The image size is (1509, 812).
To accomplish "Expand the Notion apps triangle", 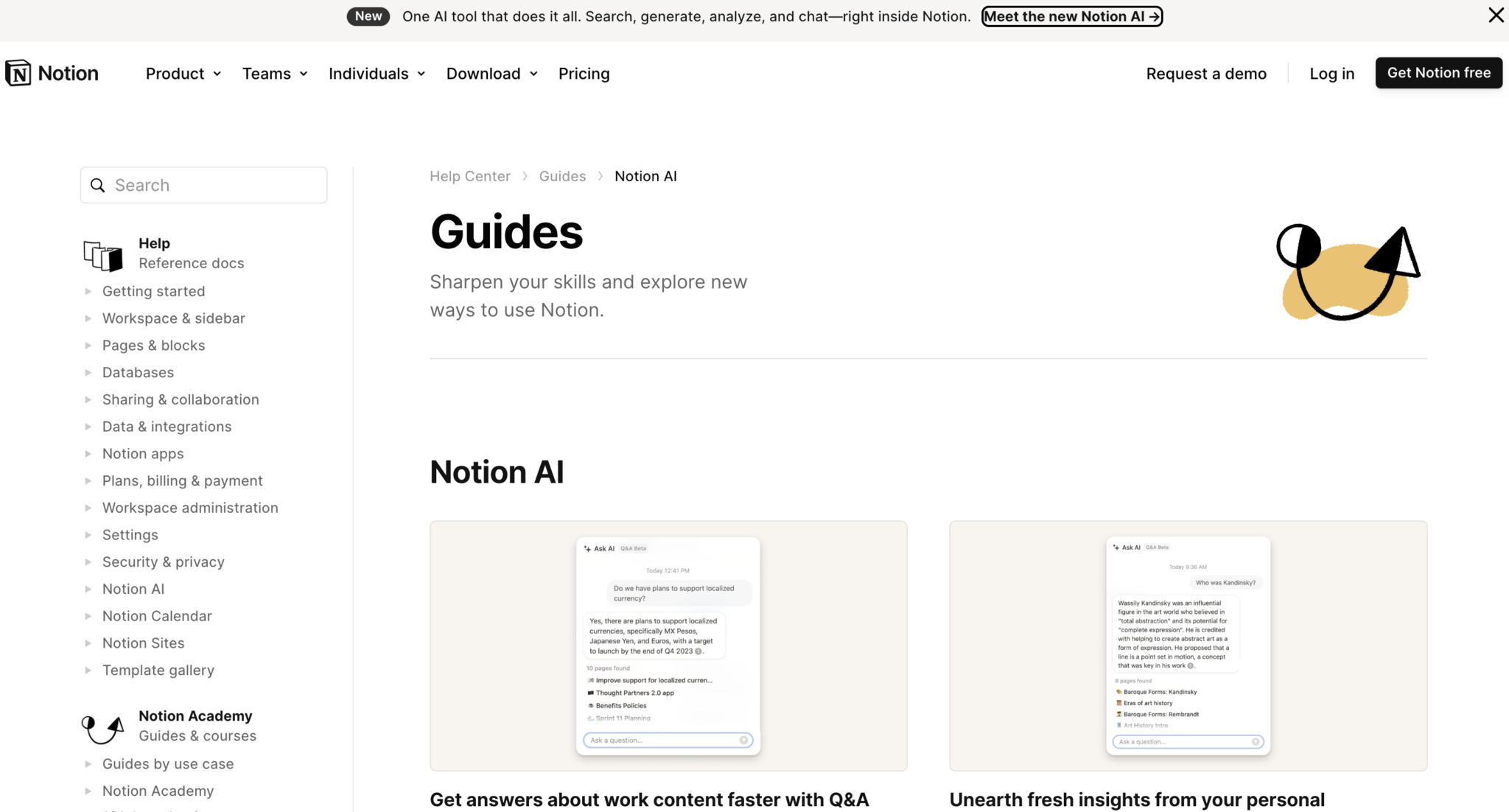I will [88, 454].
